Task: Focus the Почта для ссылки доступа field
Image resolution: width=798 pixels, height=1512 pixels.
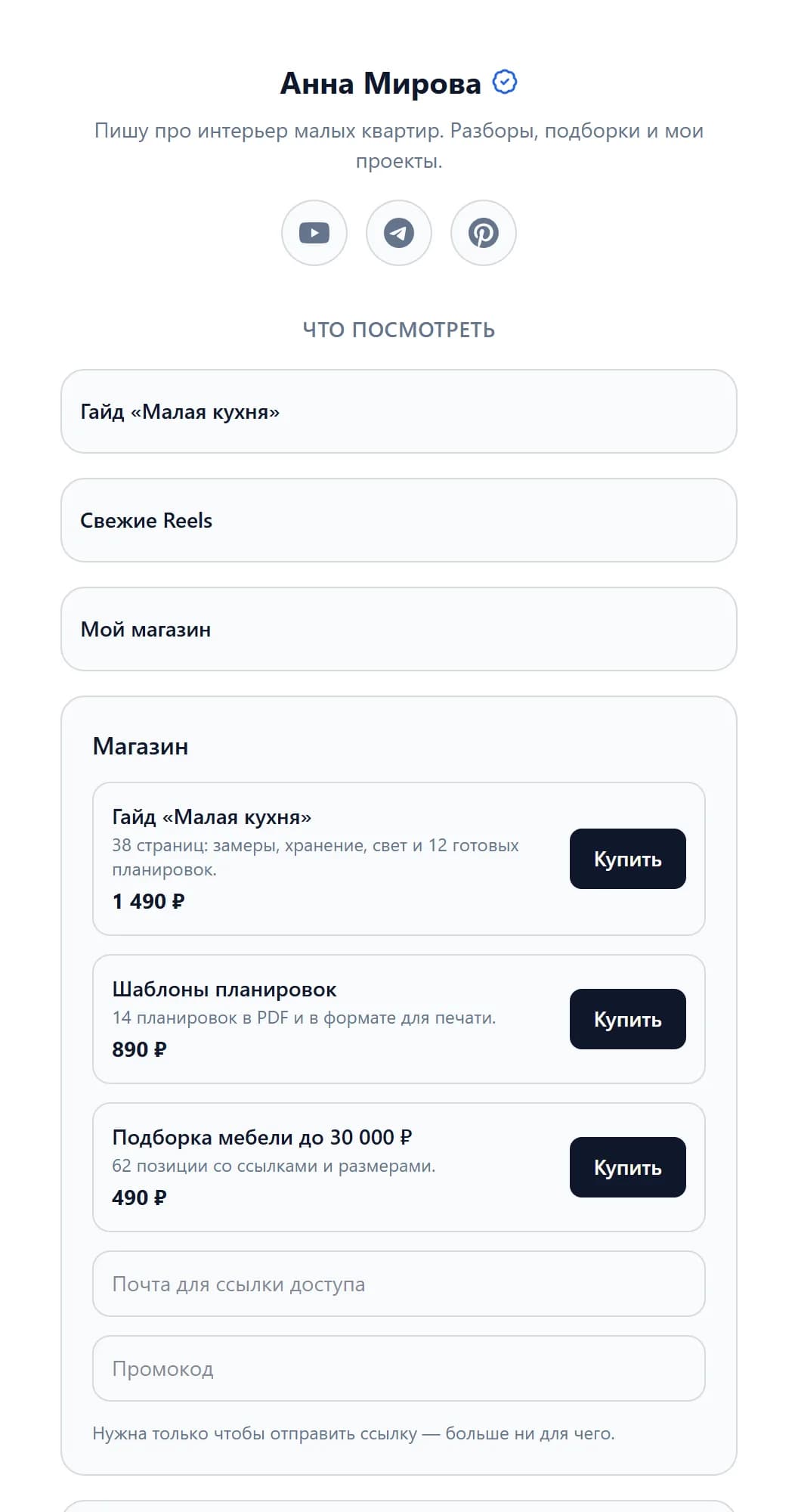Action: coord(399,1284)
